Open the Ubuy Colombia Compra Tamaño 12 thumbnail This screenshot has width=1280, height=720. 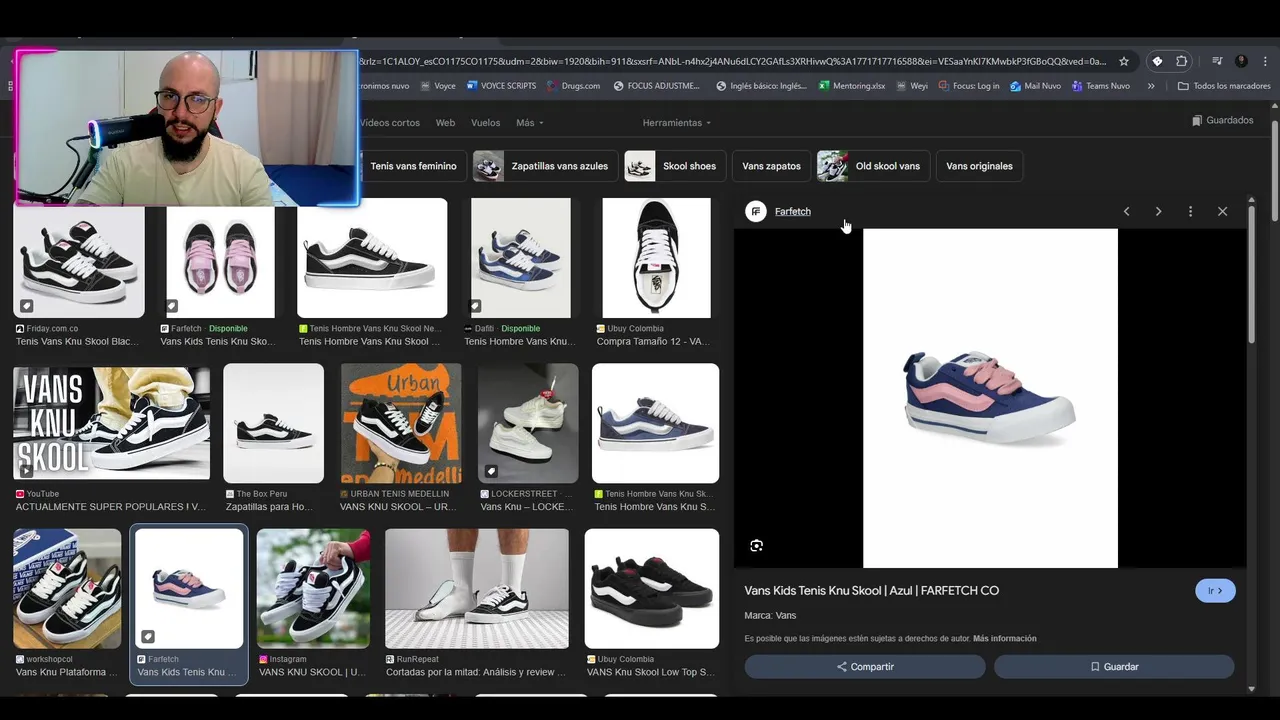click(x=657, y=258)
